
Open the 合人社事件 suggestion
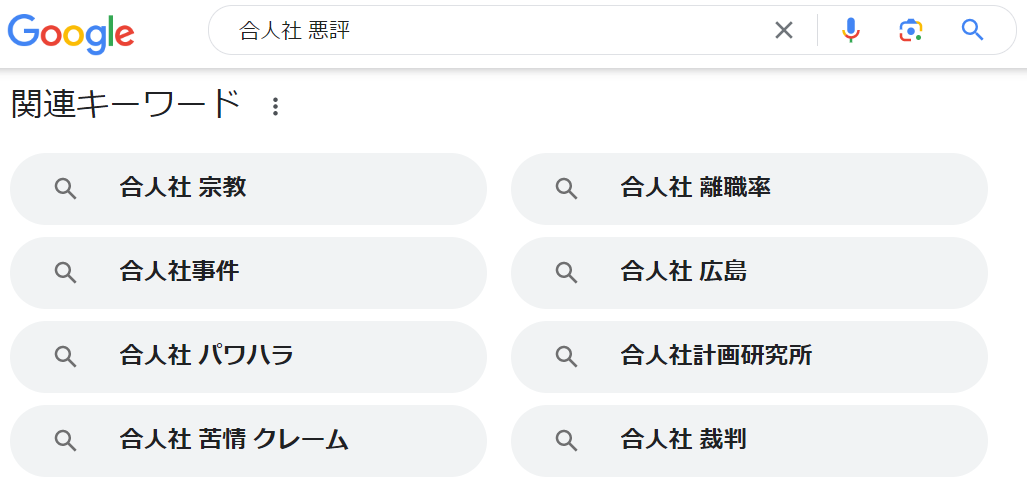click(248, 272)
